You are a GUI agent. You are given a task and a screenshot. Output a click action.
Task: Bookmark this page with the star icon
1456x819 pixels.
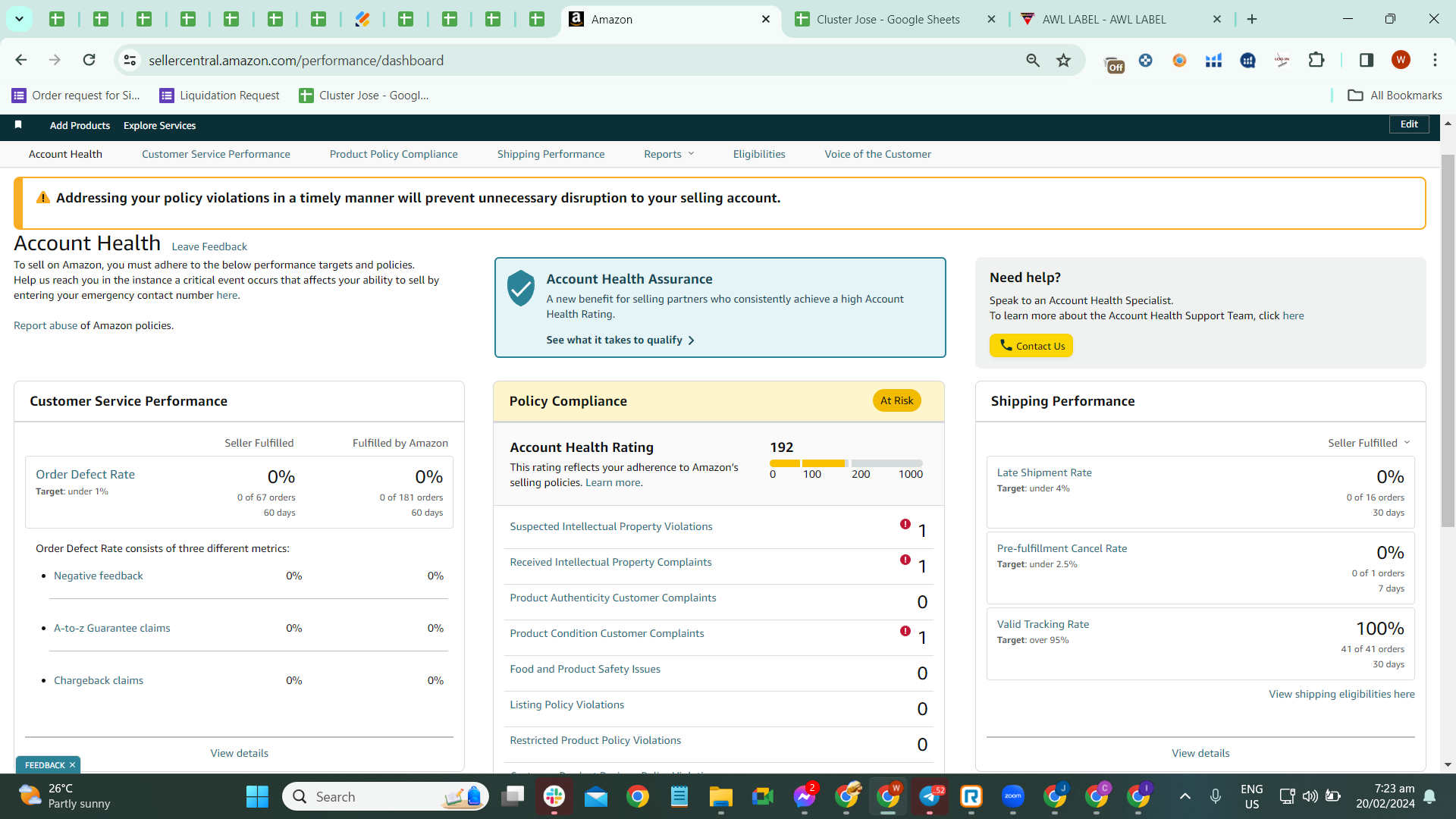(x=1064, y=60)
